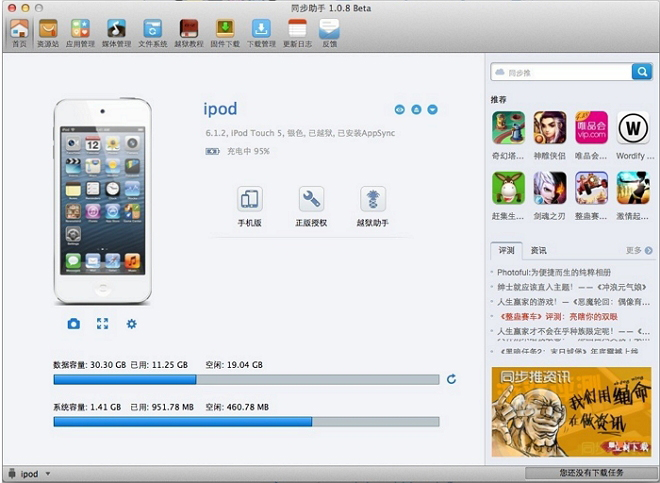The height and width of the screenshot is (483, 660).
Task: Click the 充电中 95% battery status
Action: pyautogui.click(x=237, y=151)
